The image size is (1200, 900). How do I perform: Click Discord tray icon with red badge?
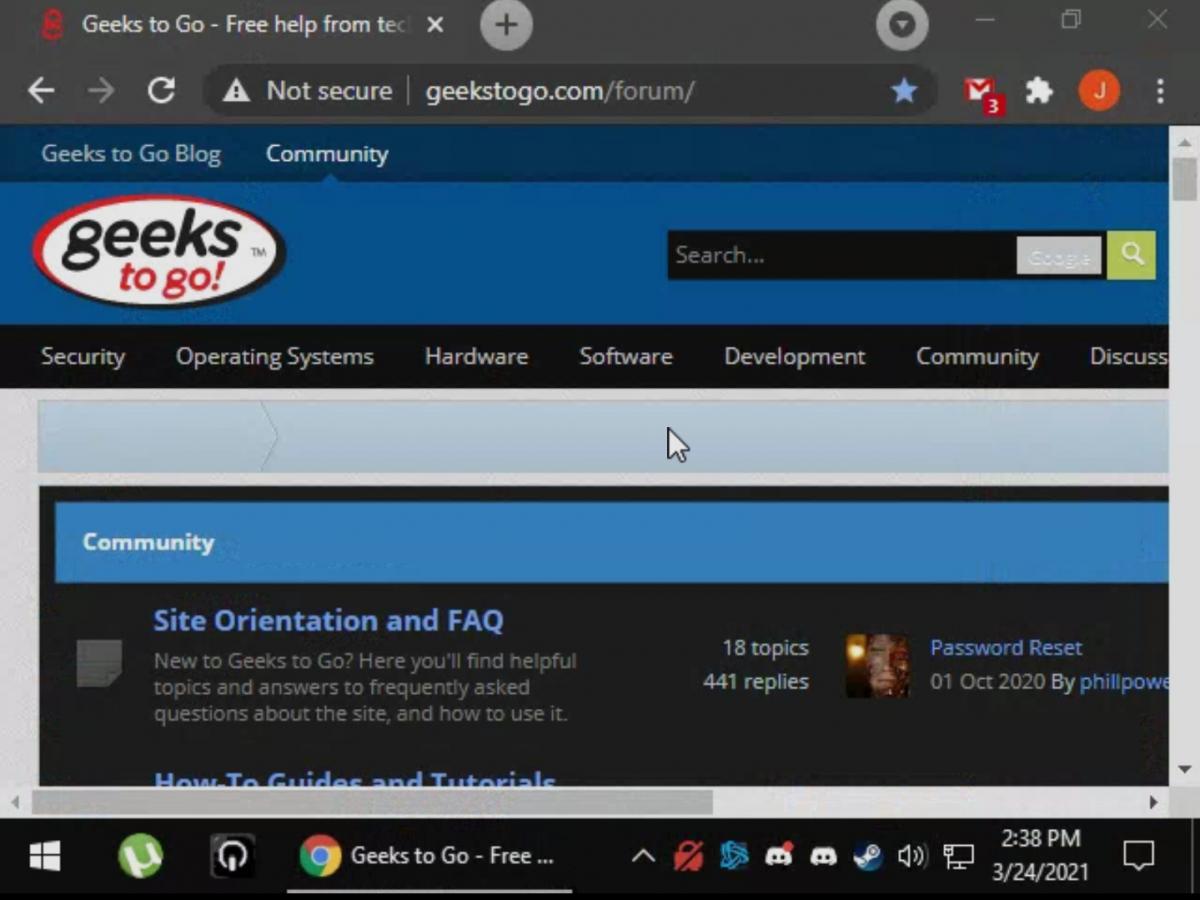[x=778, y=856]
